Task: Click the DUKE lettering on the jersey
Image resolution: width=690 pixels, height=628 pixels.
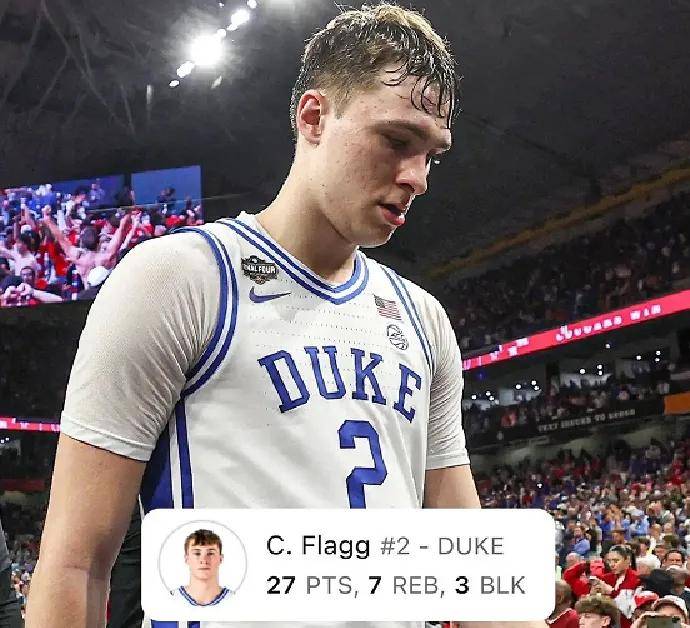Action: click(340, 383)
